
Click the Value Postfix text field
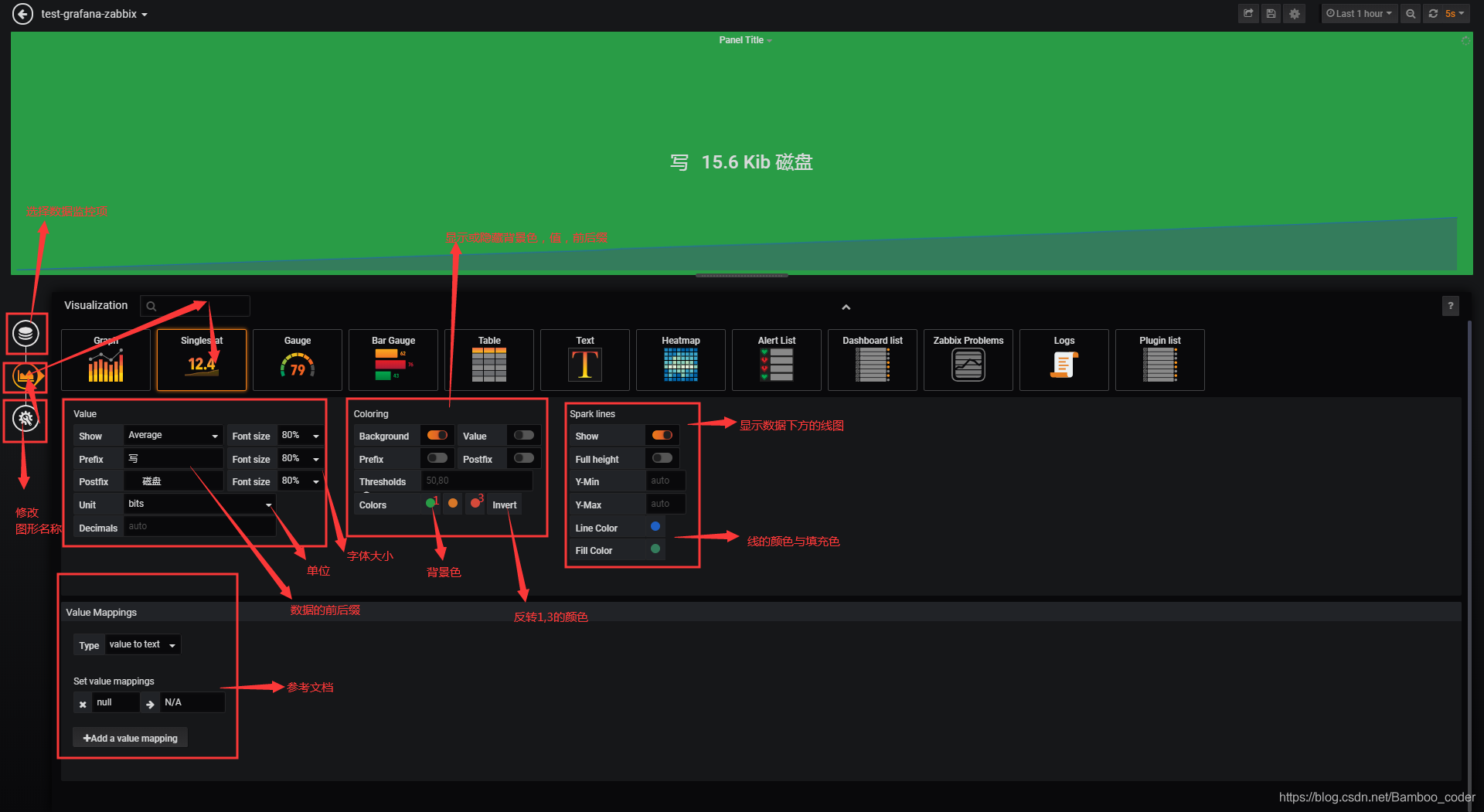point(173,481)
